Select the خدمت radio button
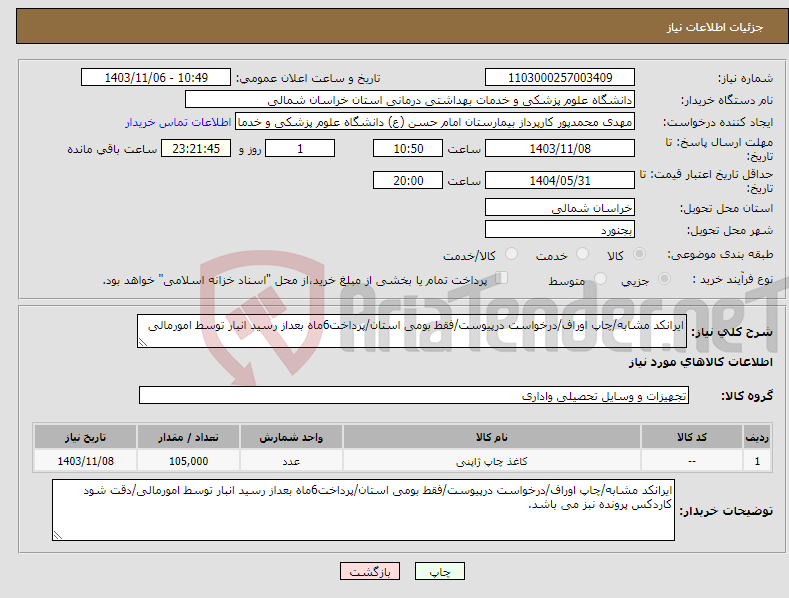This screenshot has height=598, width=789. click(x=582, y=254)
